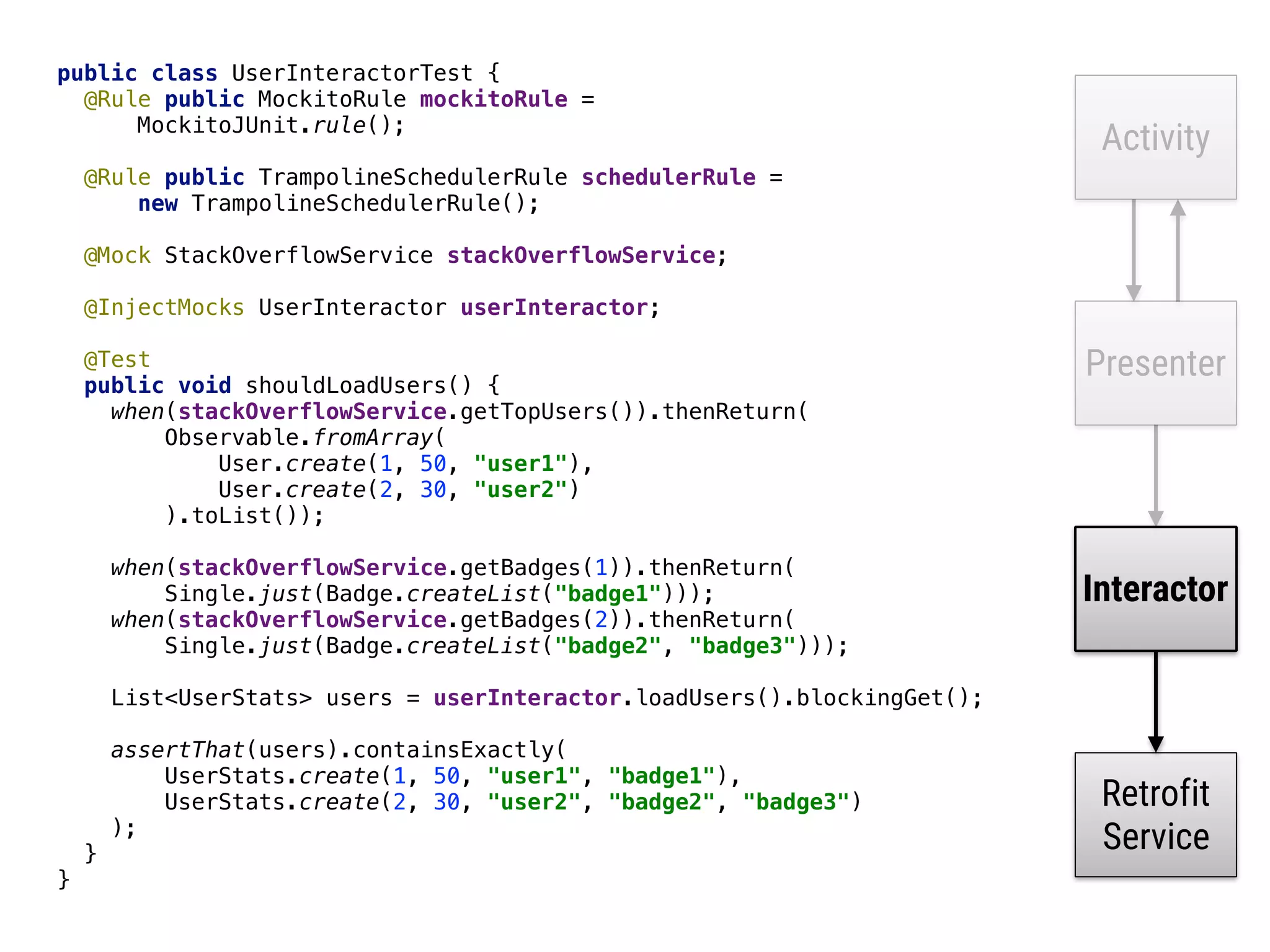Click the @Mock annotation text
Image resolution: width=1270 pixels, height=952 pixels.
(117, 255)
